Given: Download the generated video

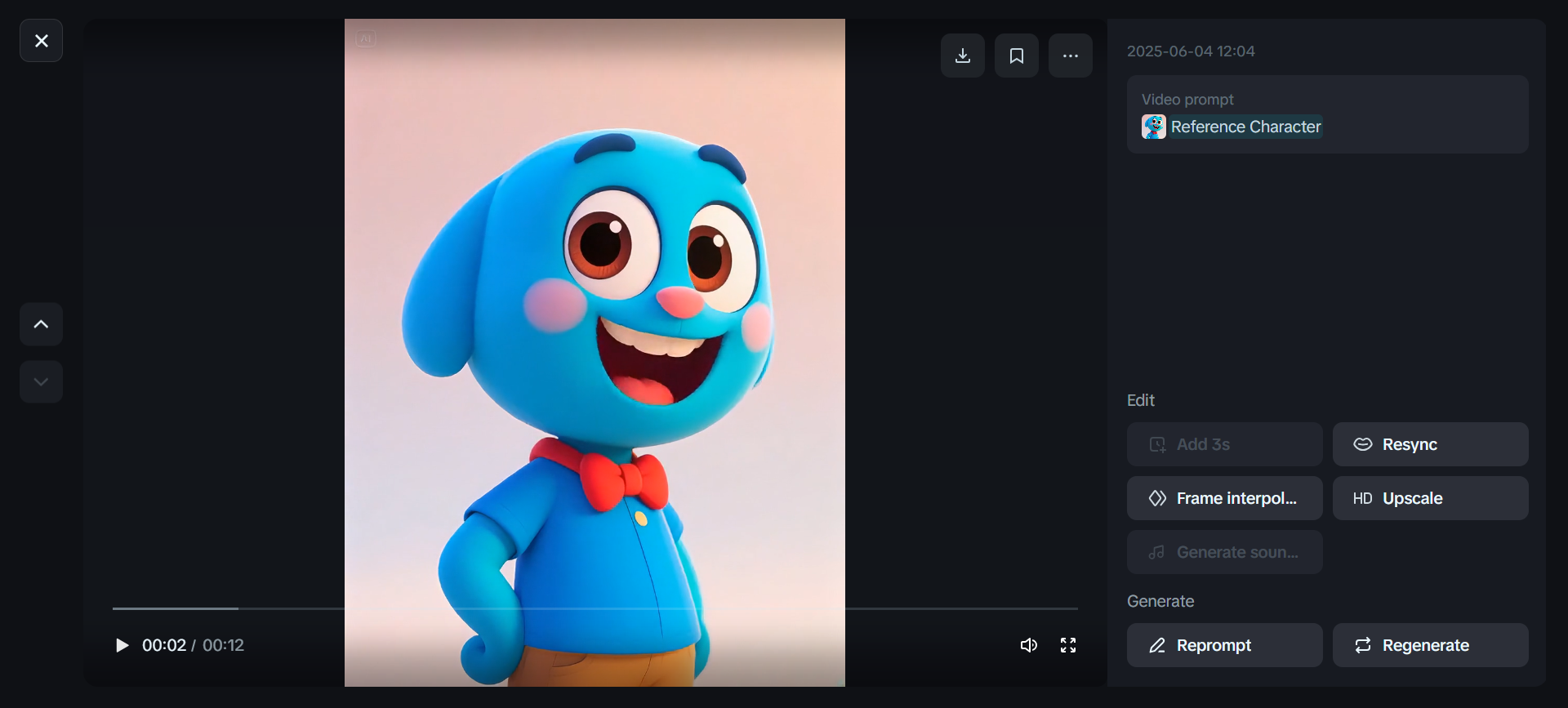Looking at the screenshot, I should pos(963,56).
